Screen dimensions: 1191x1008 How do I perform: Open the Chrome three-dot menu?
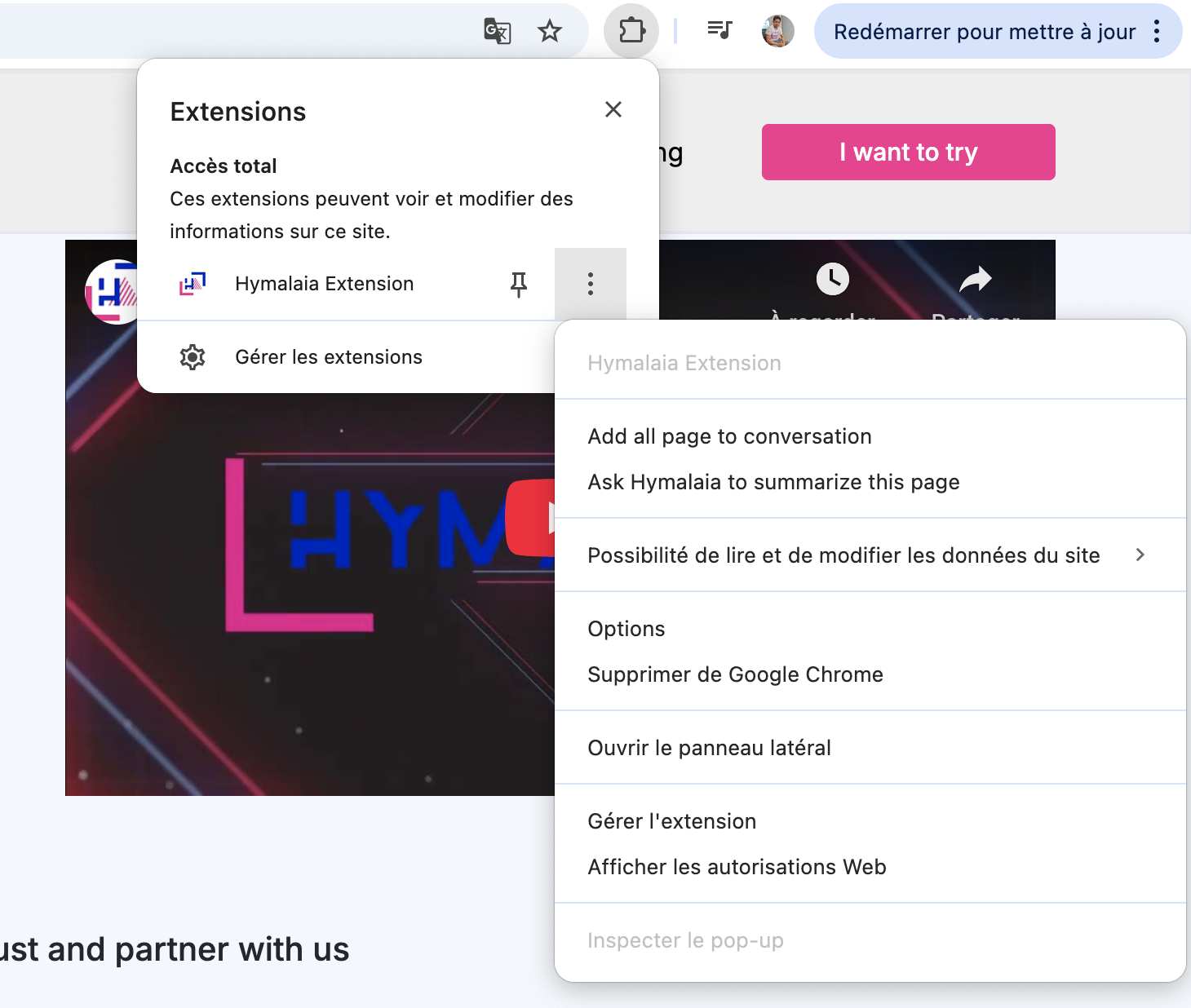pos(1157,32)
